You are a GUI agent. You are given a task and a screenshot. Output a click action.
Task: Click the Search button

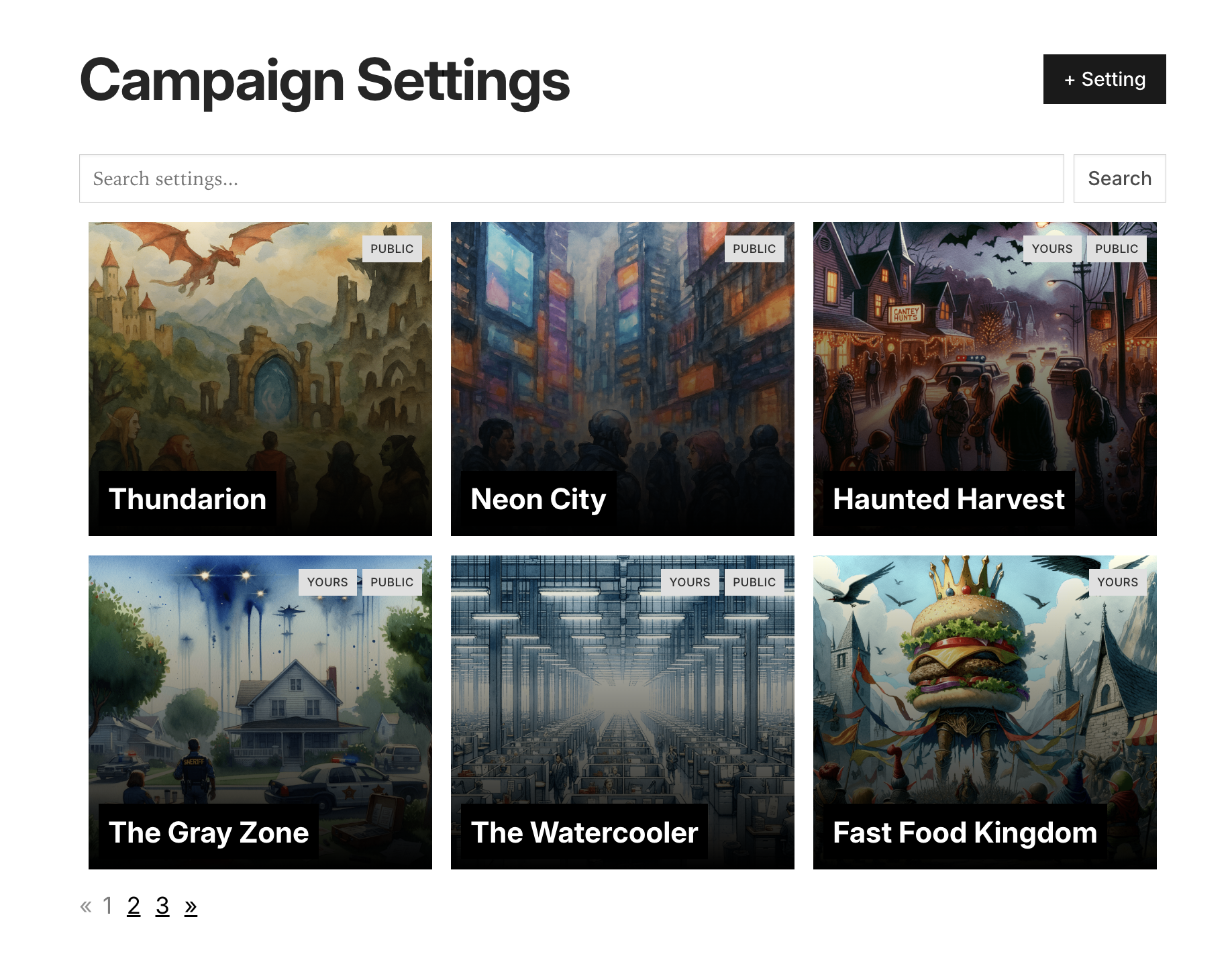tap(1119, 178)
